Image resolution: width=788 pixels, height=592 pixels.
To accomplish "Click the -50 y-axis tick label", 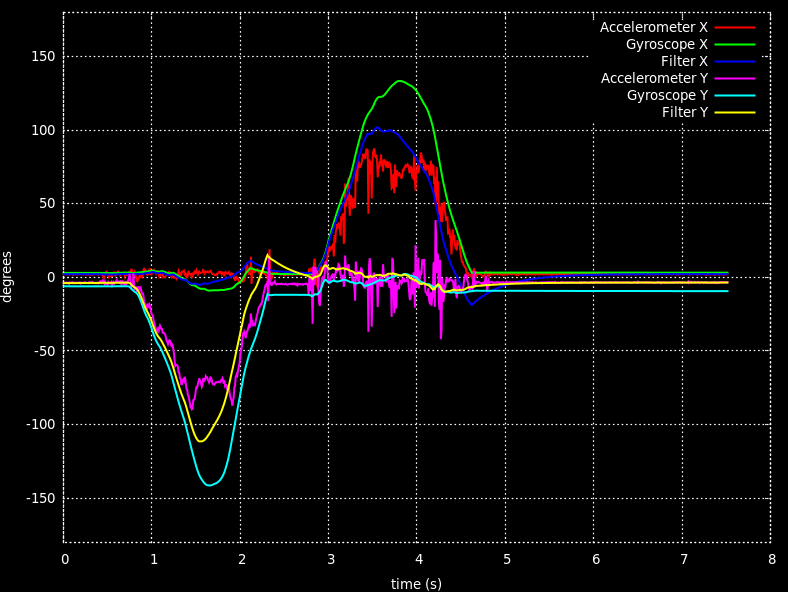I will point(44,351).
